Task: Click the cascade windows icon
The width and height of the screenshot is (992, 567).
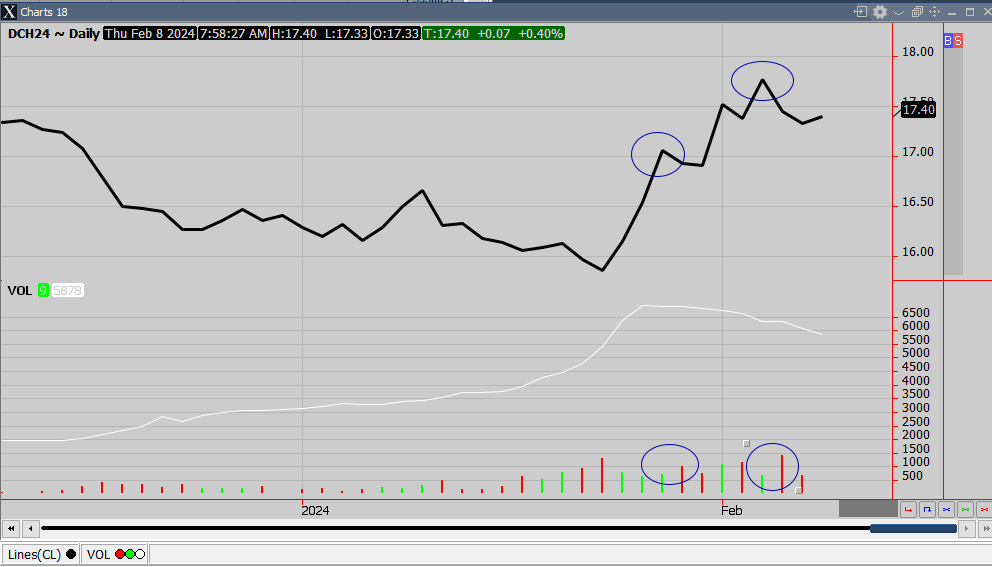Action: pos(917,12)
